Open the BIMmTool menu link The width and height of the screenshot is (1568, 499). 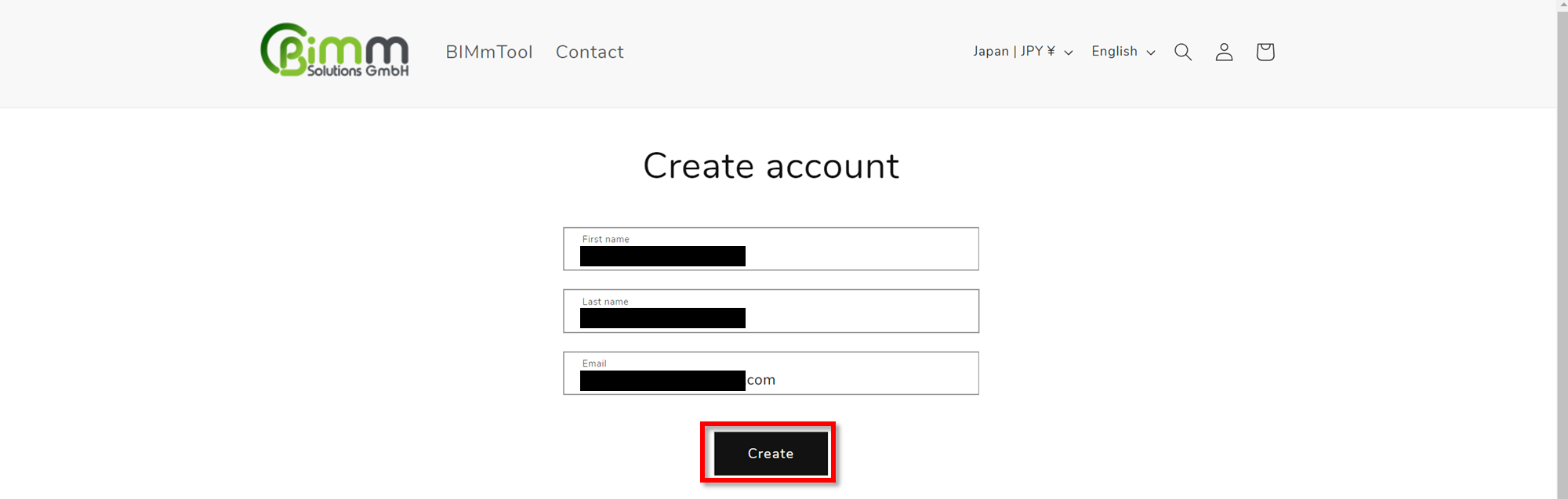coord(489,52)
